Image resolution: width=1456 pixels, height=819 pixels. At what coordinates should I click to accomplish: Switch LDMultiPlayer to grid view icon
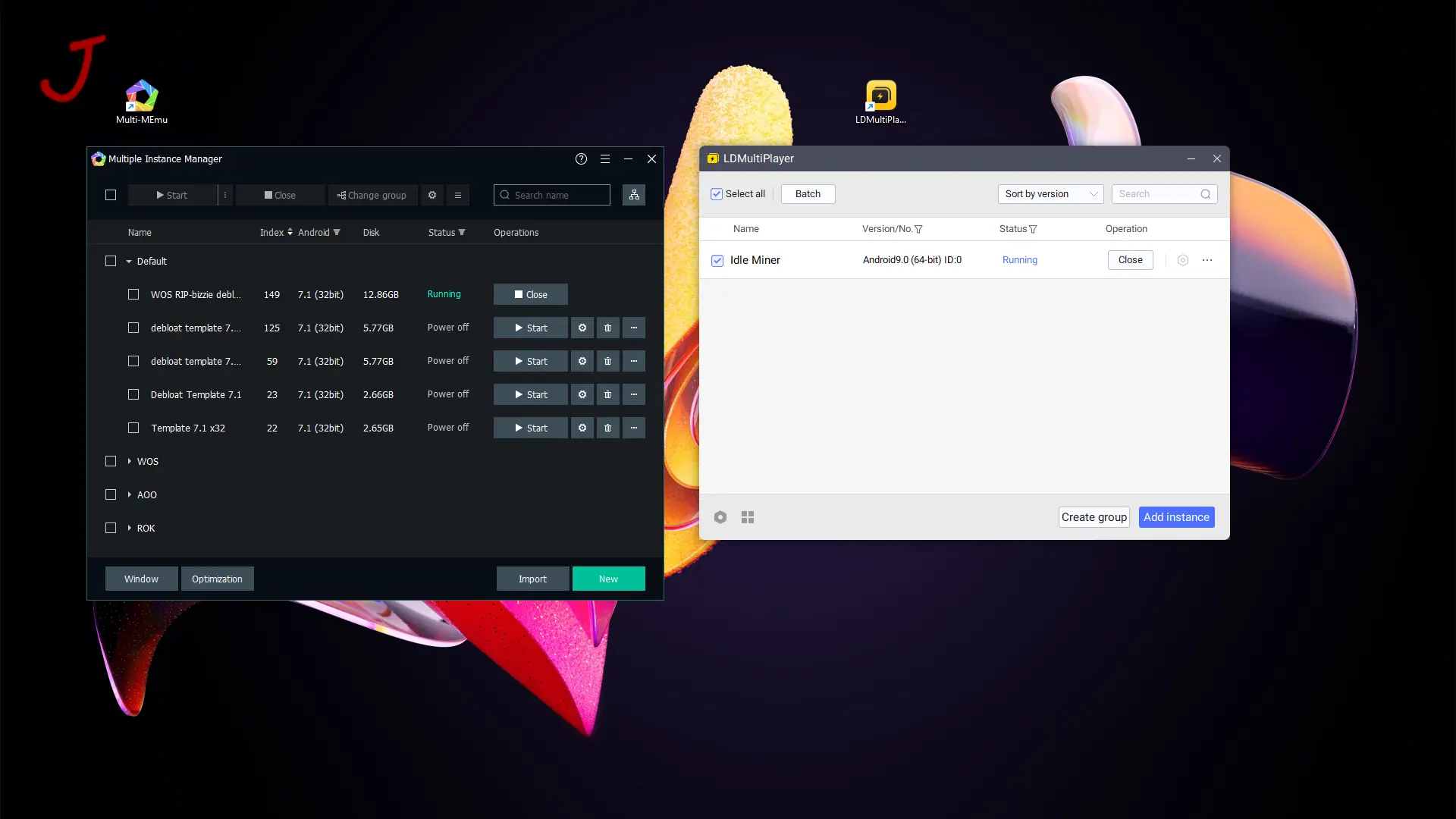point(748,517)
